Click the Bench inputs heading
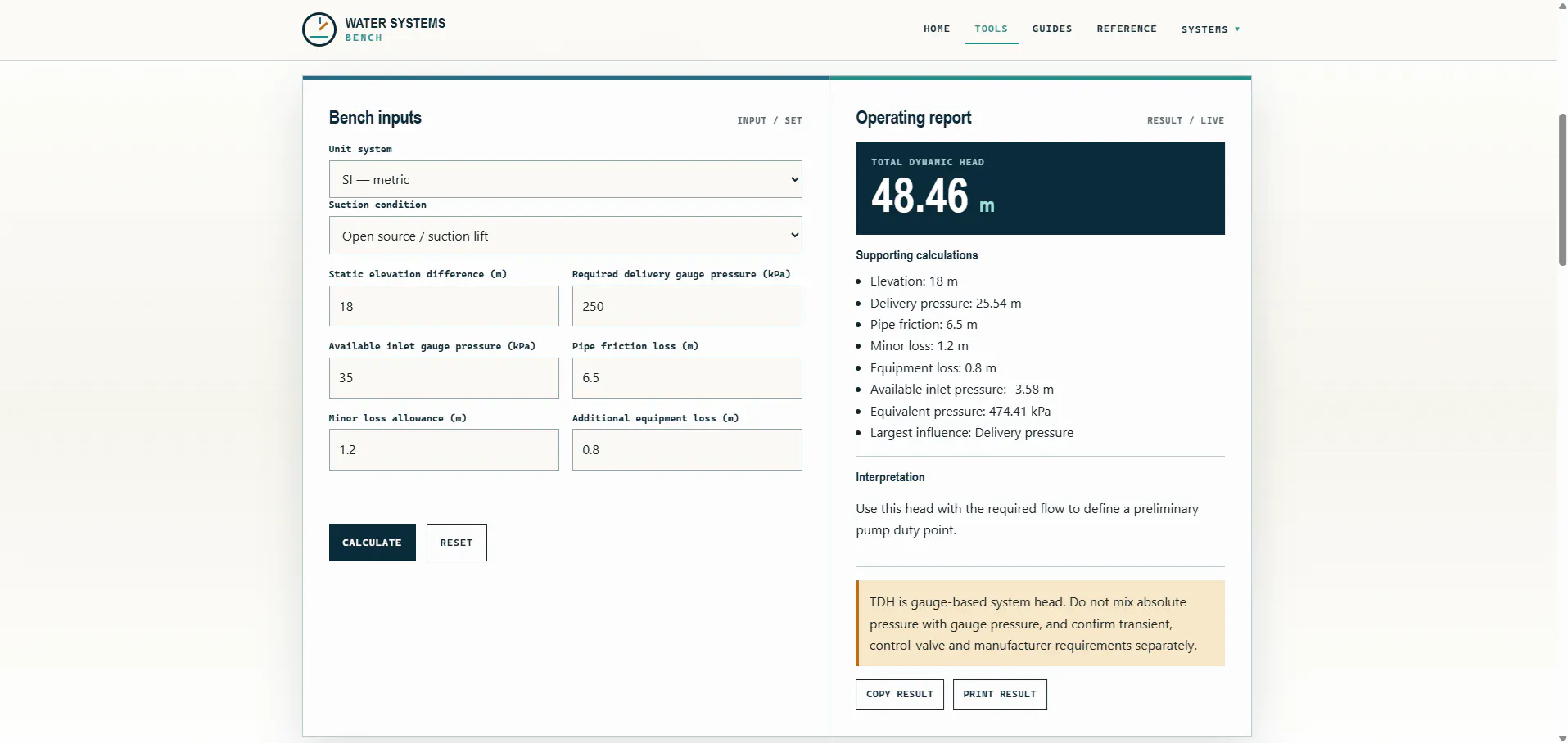Screen dimensions: 1568x743 [x=375, y=118]
